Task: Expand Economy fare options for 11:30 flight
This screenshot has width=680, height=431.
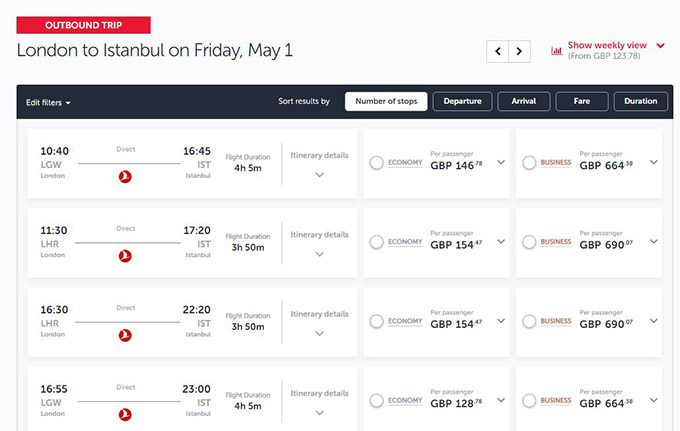Action: pyautogui.click(x=501, y=242)
